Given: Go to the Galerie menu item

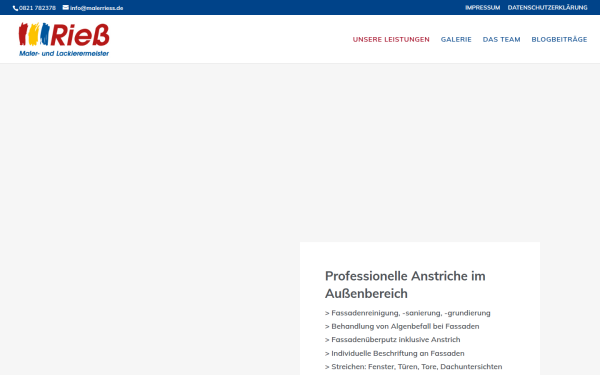Looking at the screenshot, I should click(456, 39).
